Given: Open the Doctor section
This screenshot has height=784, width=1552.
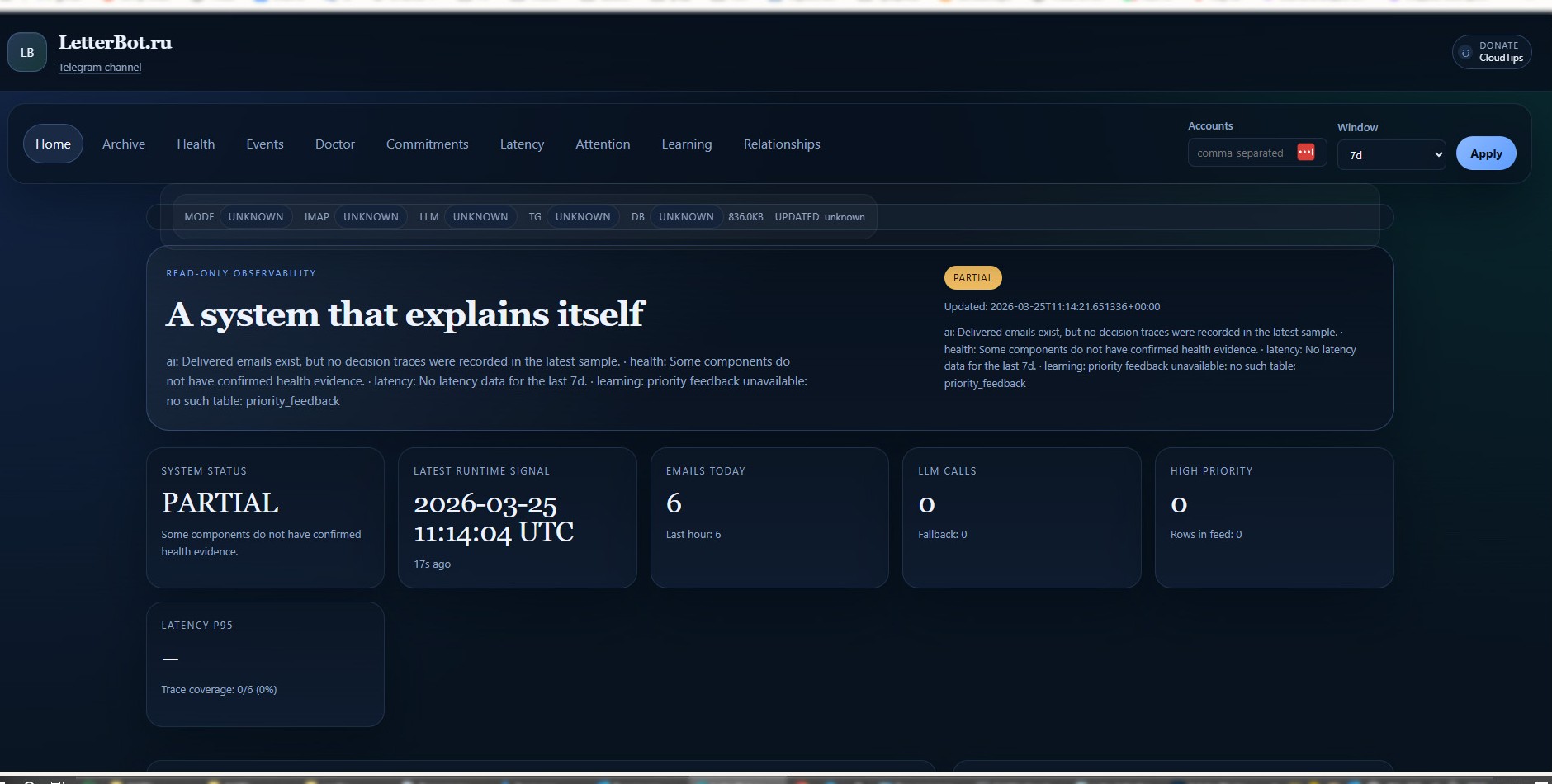Looking at the screenshot, I should [334, 144].
